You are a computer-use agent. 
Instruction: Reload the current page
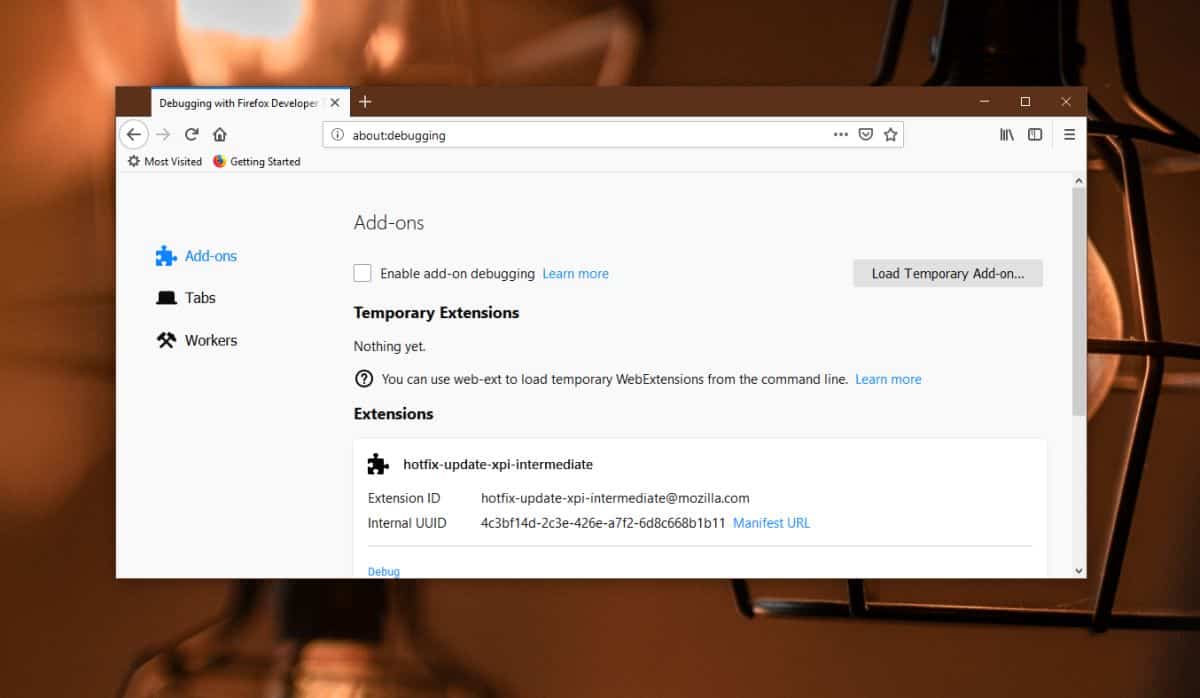click(192, 134)
